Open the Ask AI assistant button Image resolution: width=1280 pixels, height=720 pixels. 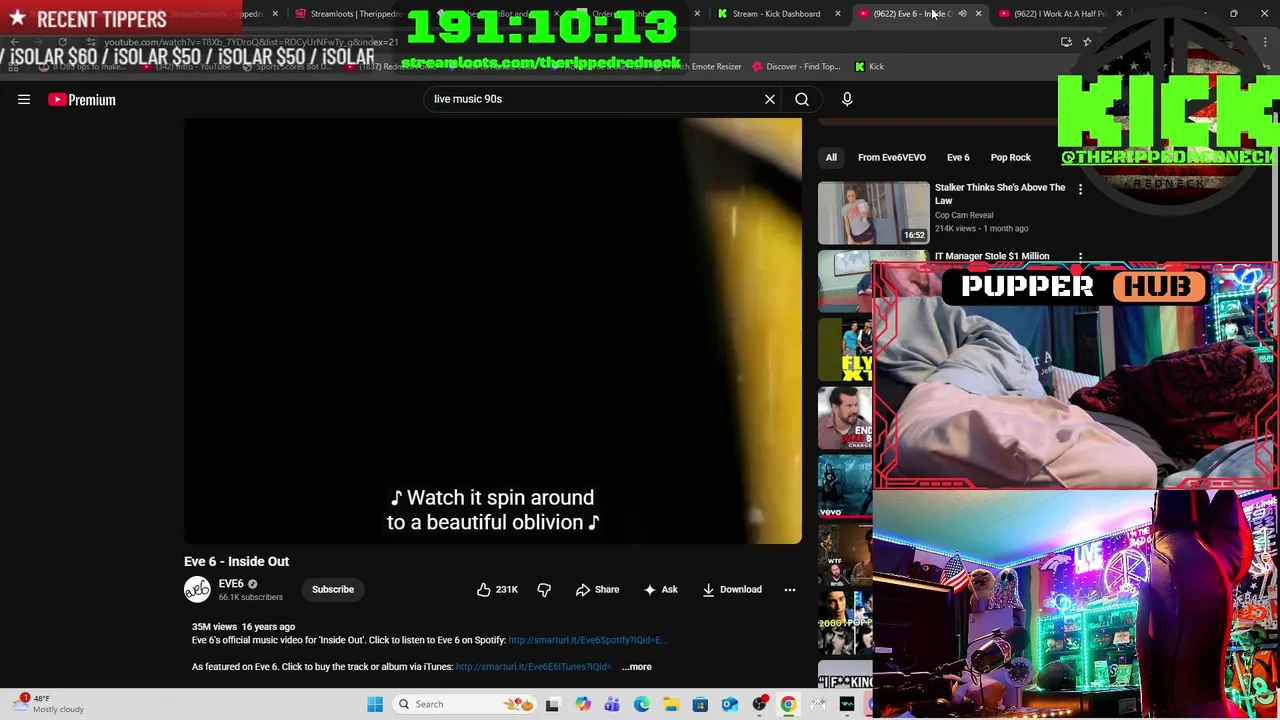tap(660, 590)
